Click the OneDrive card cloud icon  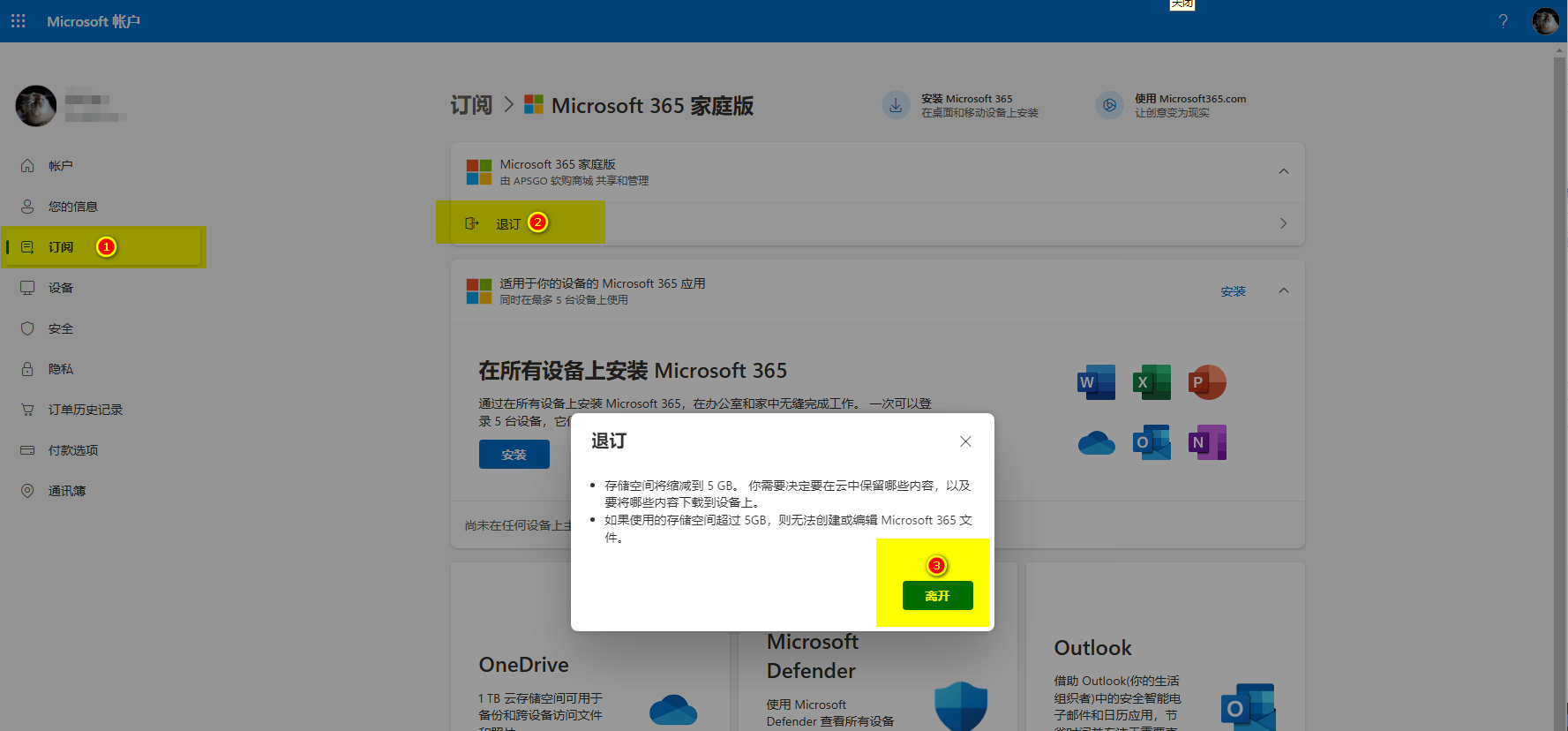coord(673,710)
